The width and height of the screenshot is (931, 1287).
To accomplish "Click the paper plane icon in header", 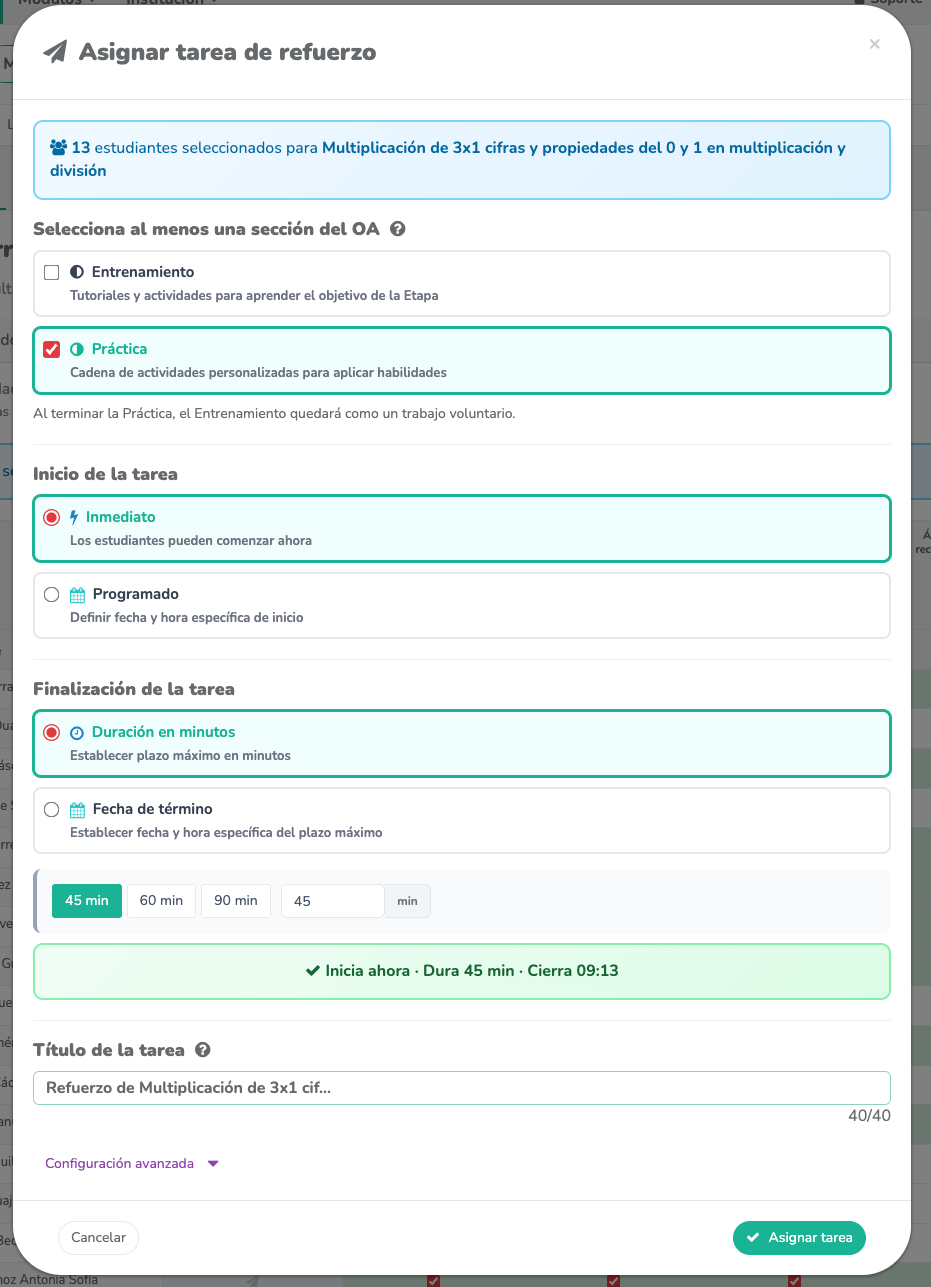I will [56, 52].
